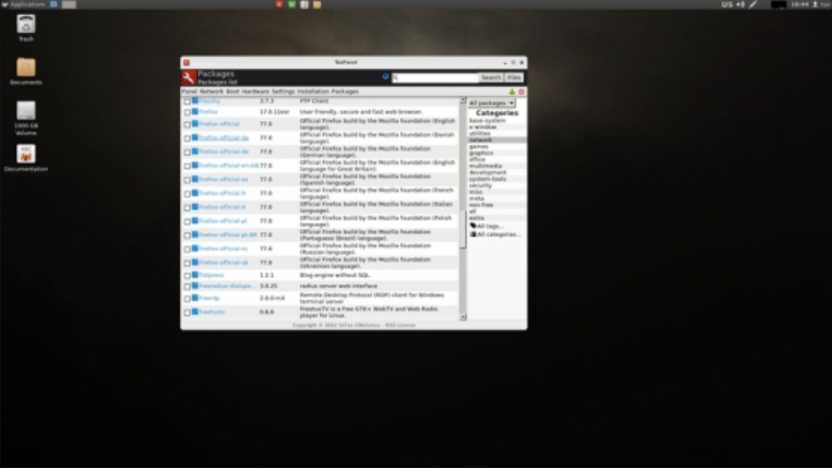Open the 1000 GB Volume desktop icon
This screenshot has height=468, width=832.
(26, 111)
